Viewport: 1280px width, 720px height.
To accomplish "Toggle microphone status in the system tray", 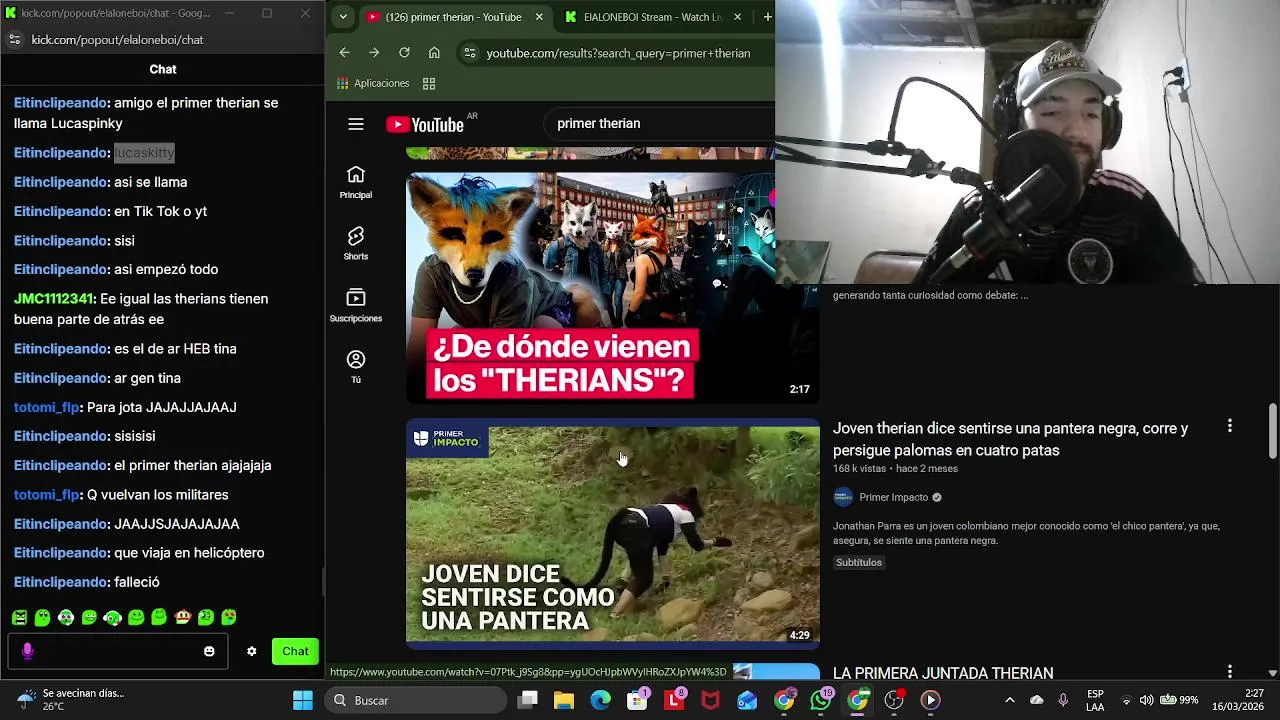I will tap(1063, 700).
